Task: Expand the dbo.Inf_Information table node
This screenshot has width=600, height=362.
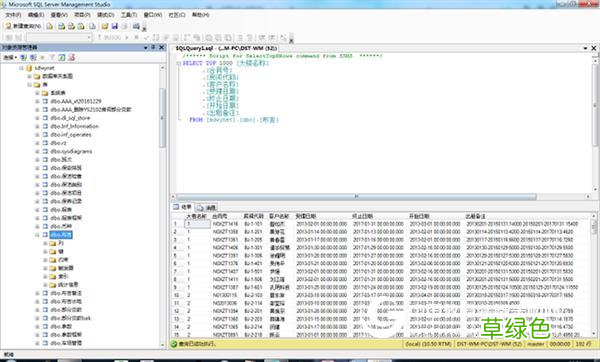Action: tap(37, 126)
